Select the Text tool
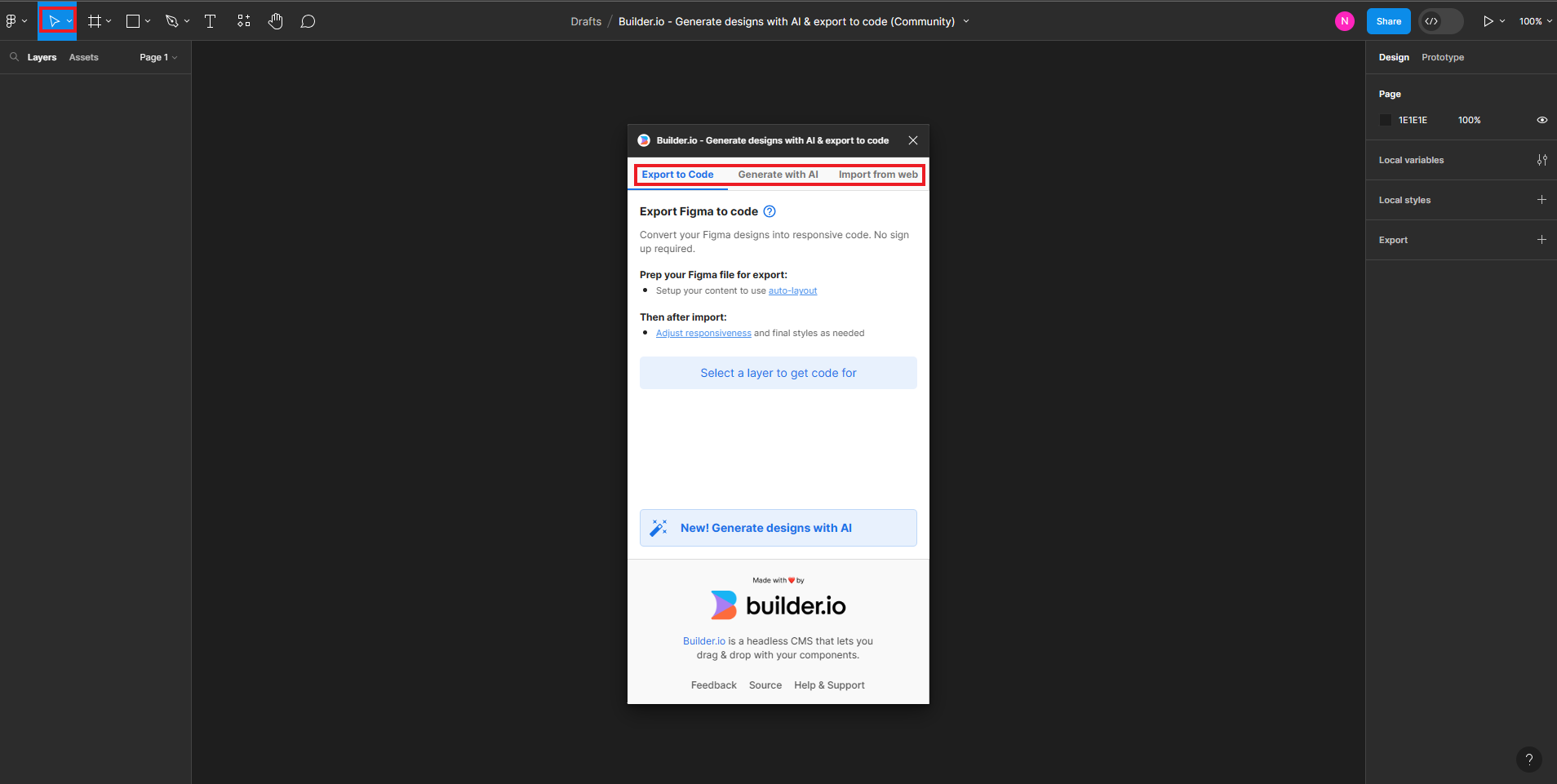The width and height of the screenshot is (1557, 784). tap(210, 21)
